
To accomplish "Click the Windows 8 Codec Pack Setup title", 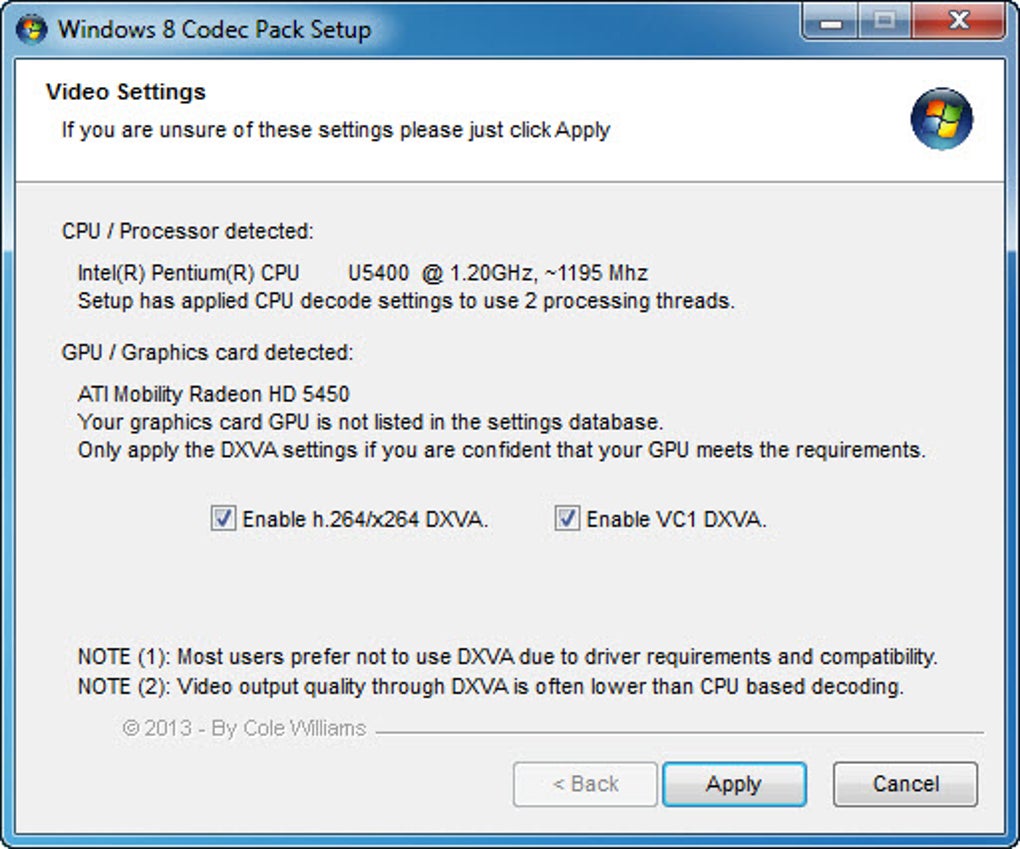I will click(x=214, y=29).
